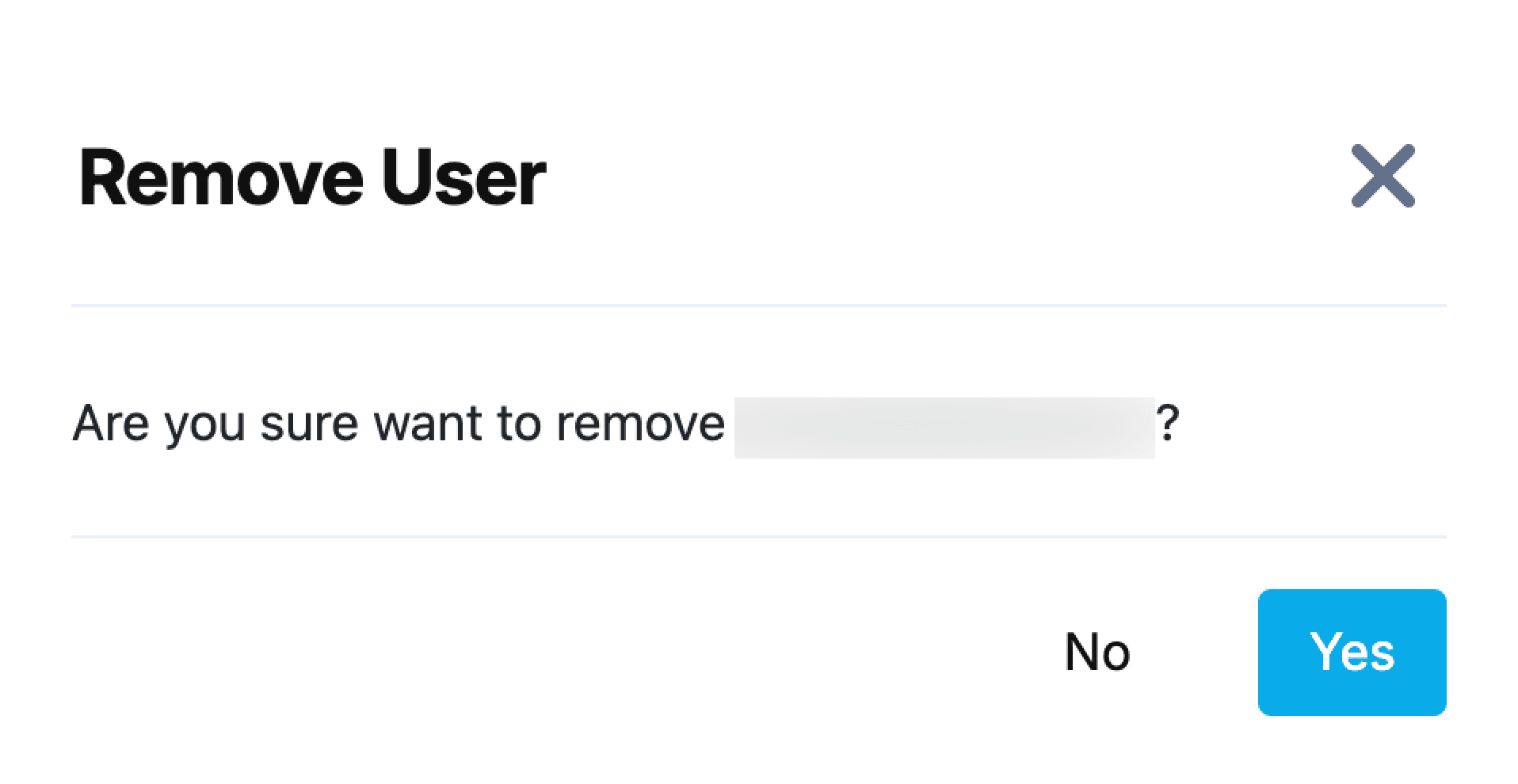Click 'Are you' at start of the message
This screenshot has width=1518, height=784.
(x=158, y=424)
